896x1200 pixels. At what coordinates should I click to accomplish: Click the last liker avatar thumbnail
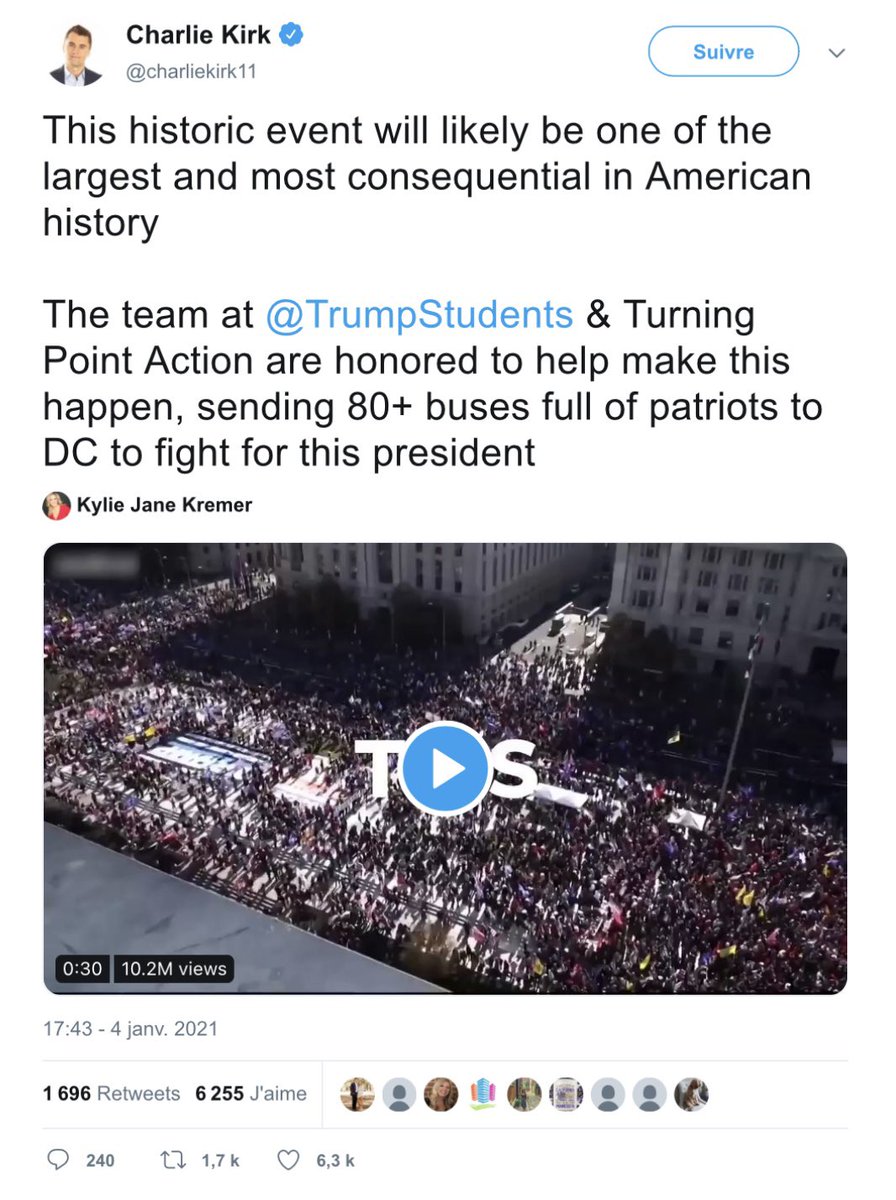[x=691, y=1094]
